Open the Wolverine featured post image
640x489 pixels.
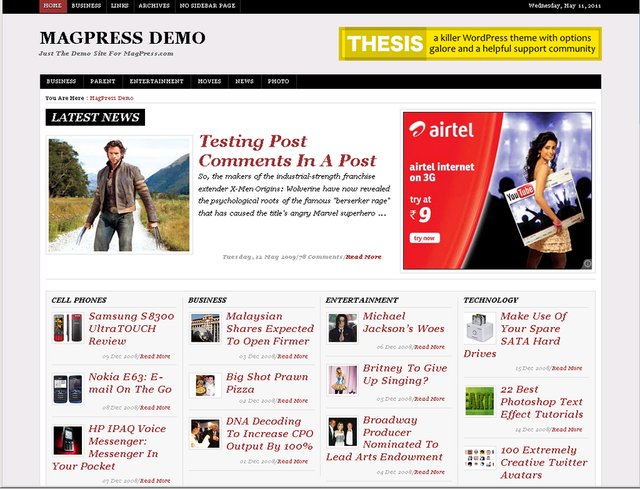119,195
